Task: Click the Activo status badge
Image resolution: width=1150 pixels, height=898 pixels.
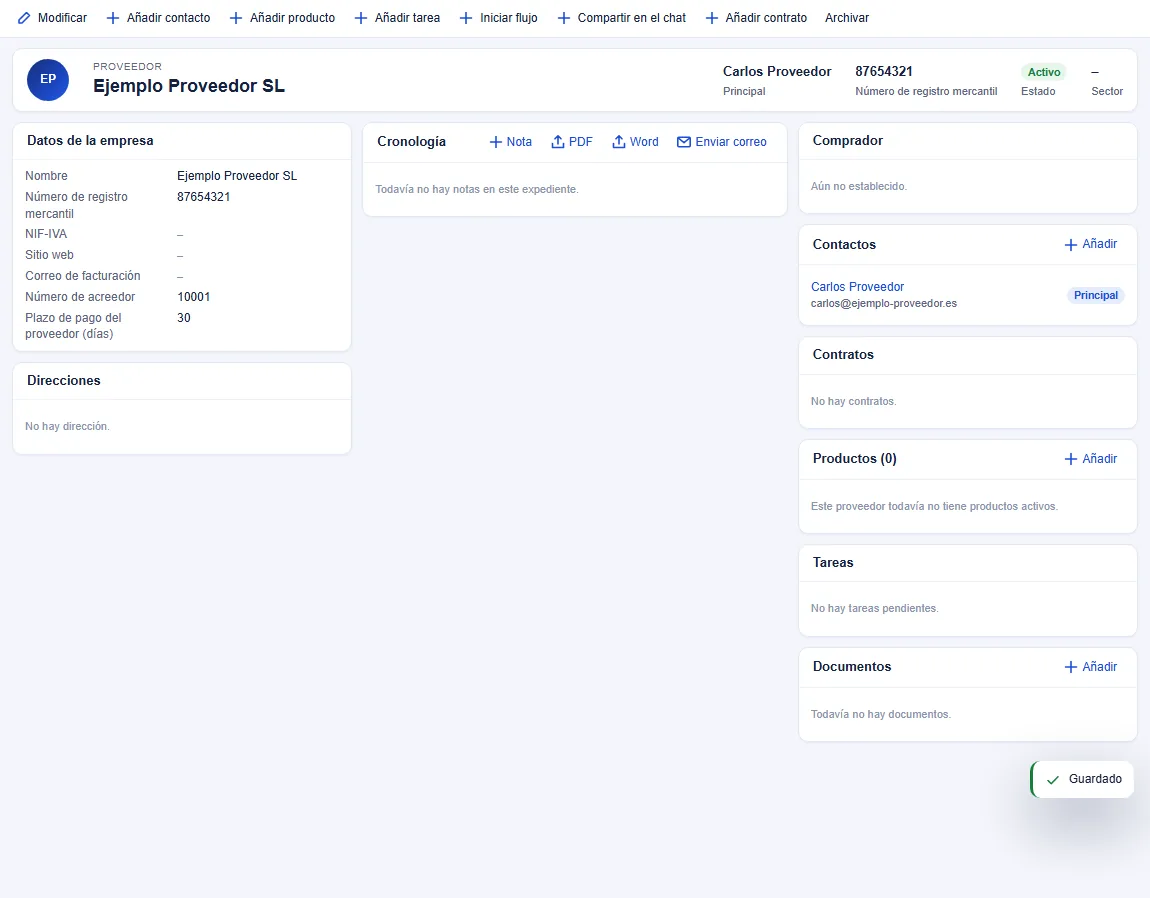Action: [x=1044, y=72]
